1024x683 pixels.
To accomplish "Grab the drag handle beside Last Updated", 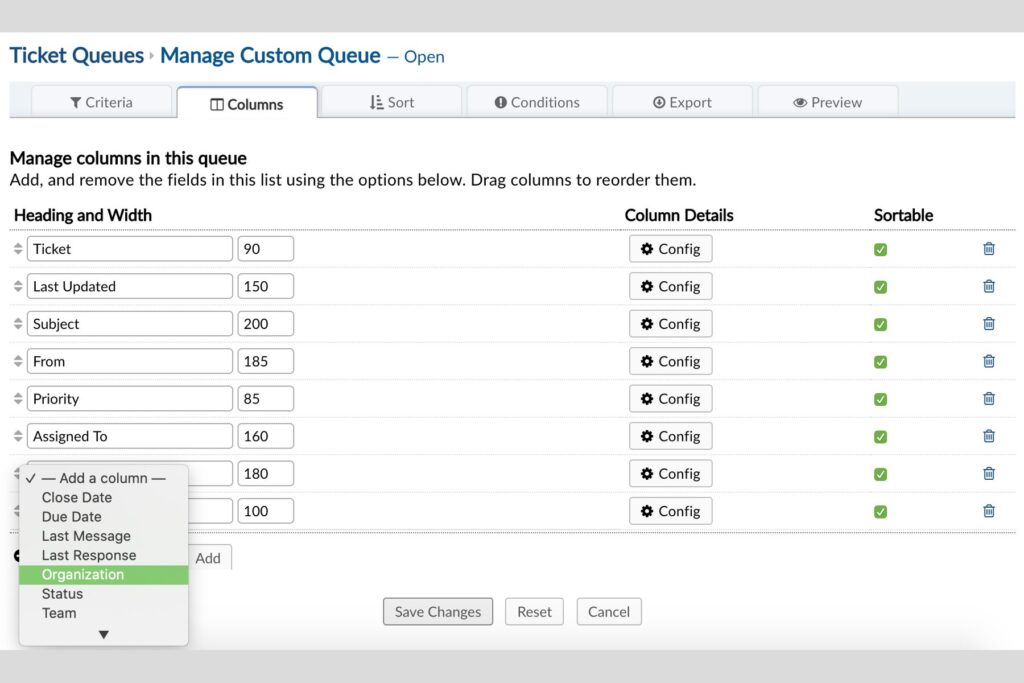I will [x=18, y=286].
